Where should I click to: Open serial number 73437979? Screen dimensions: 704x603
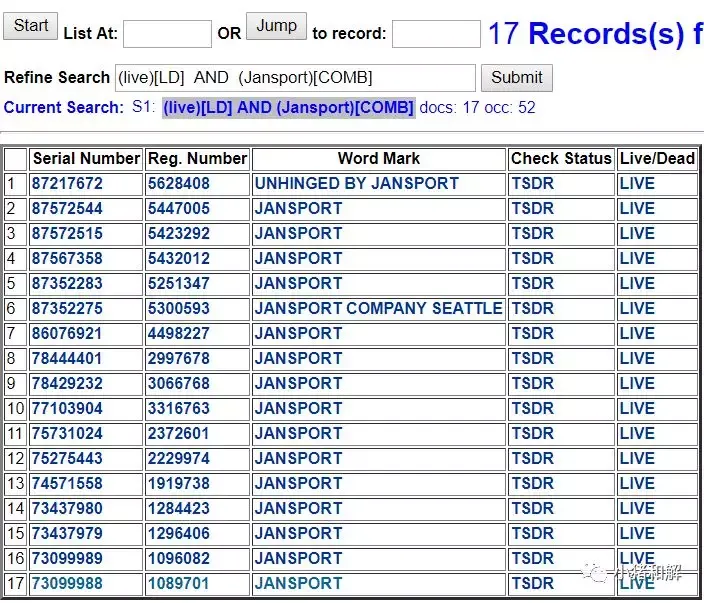[67, 533]
